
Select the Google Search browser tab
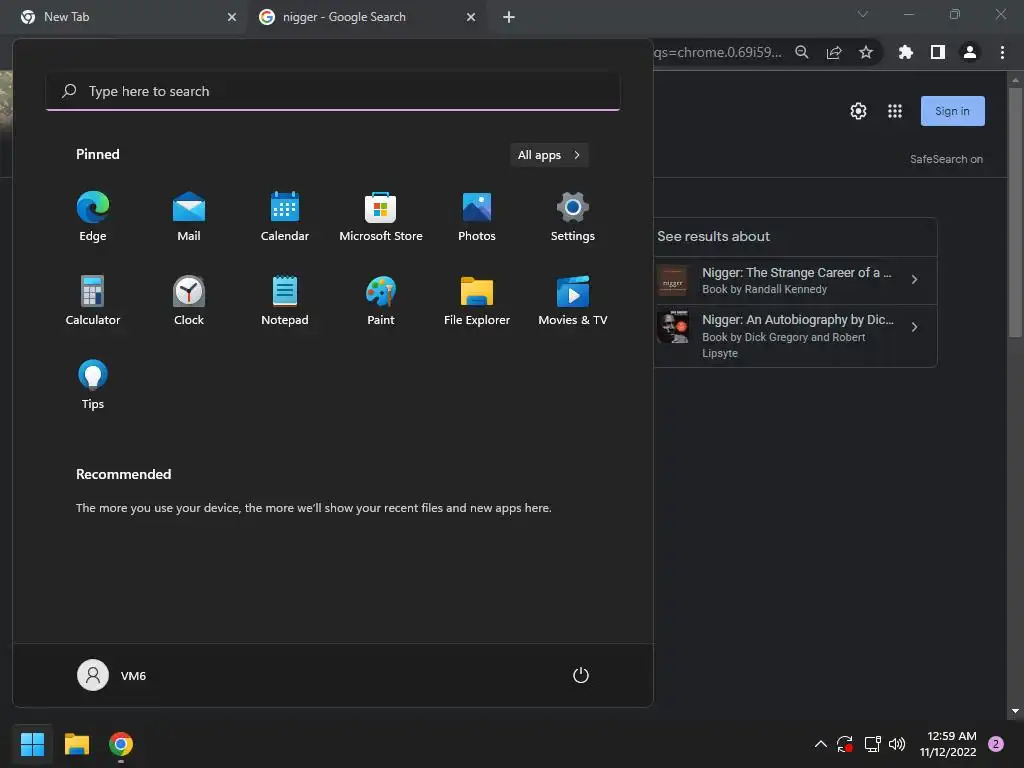366,17
